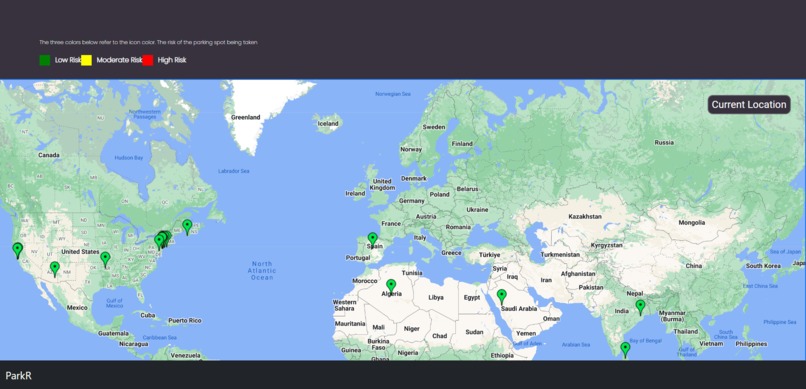
Task: Click the Canada label on map
Action: click(49, 155)
